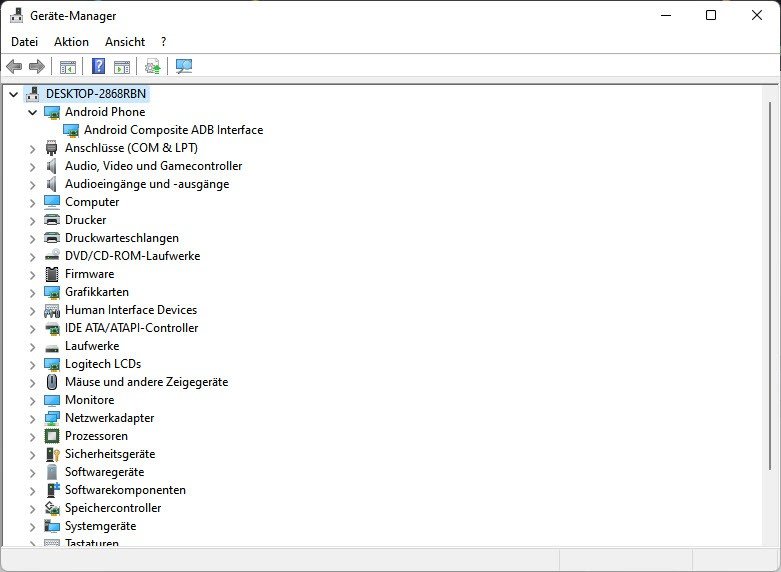Click the Forward arrow toolbar icon
The height and width of the screenshot is (572, 781).
tap(37, 66)
